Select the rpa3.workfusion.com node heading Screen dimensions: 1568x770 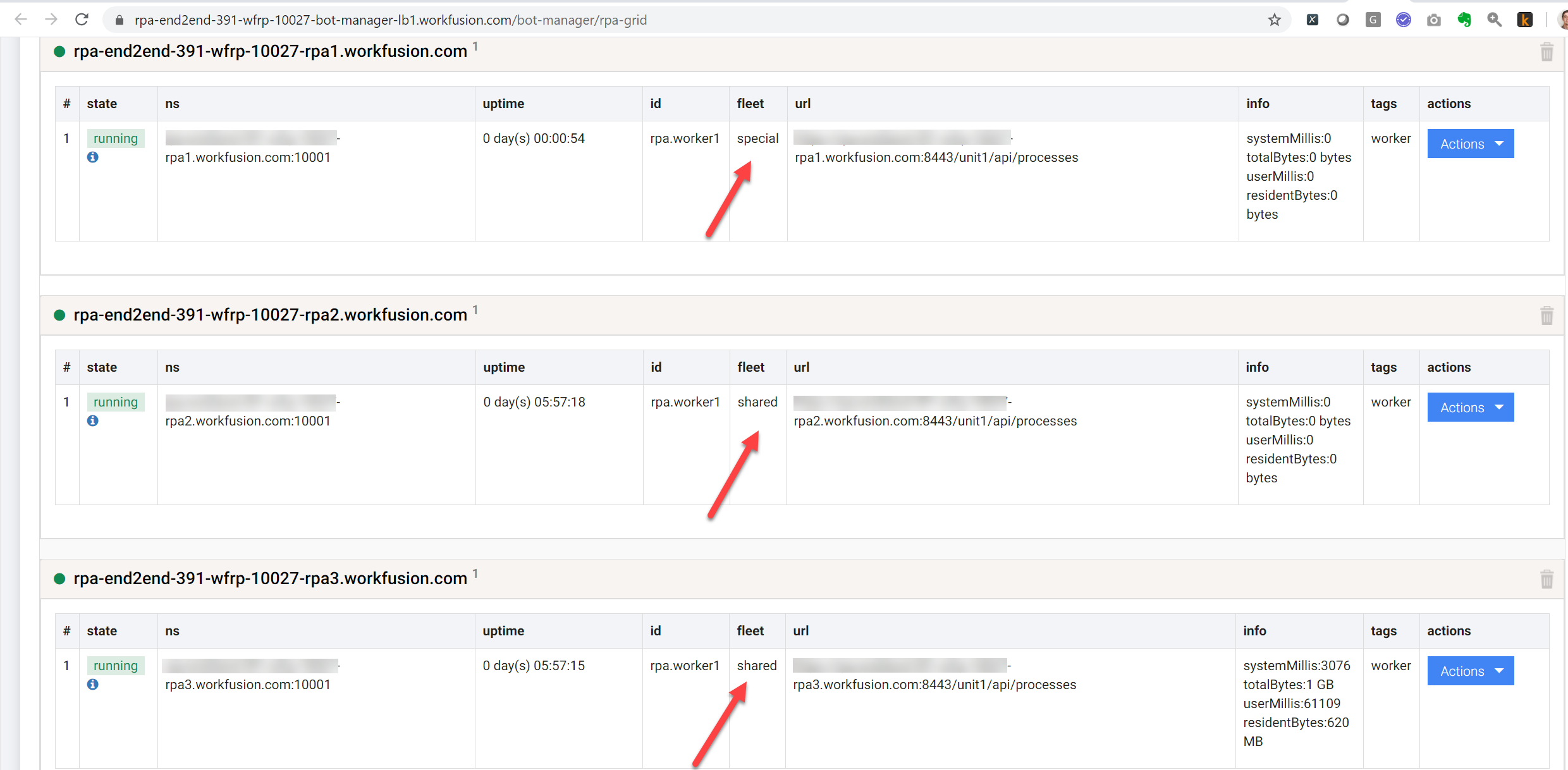[270, 578]
